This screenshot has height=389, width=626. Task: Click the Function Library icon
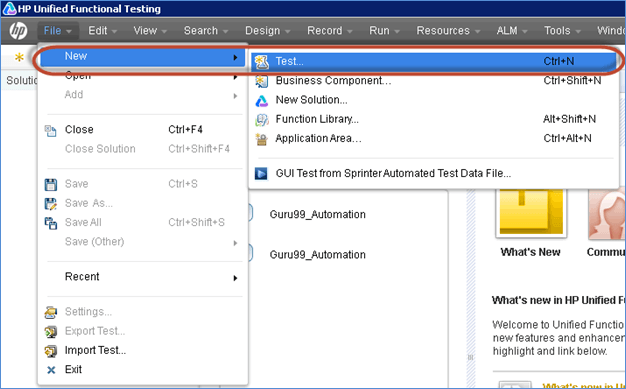262,119
